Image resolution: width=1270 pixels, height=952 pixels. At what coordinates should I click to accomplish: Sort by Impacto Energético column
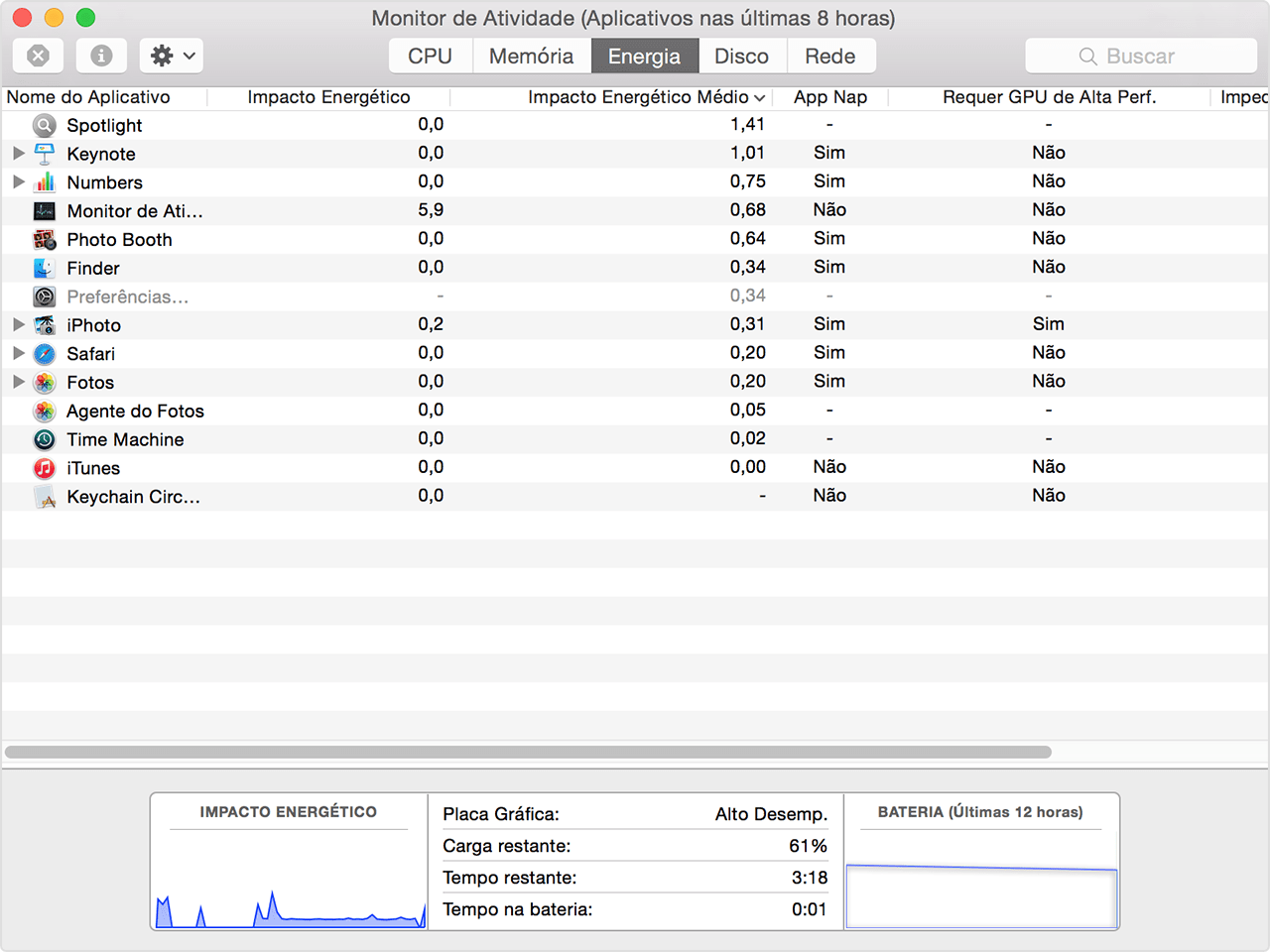point(328,97)
